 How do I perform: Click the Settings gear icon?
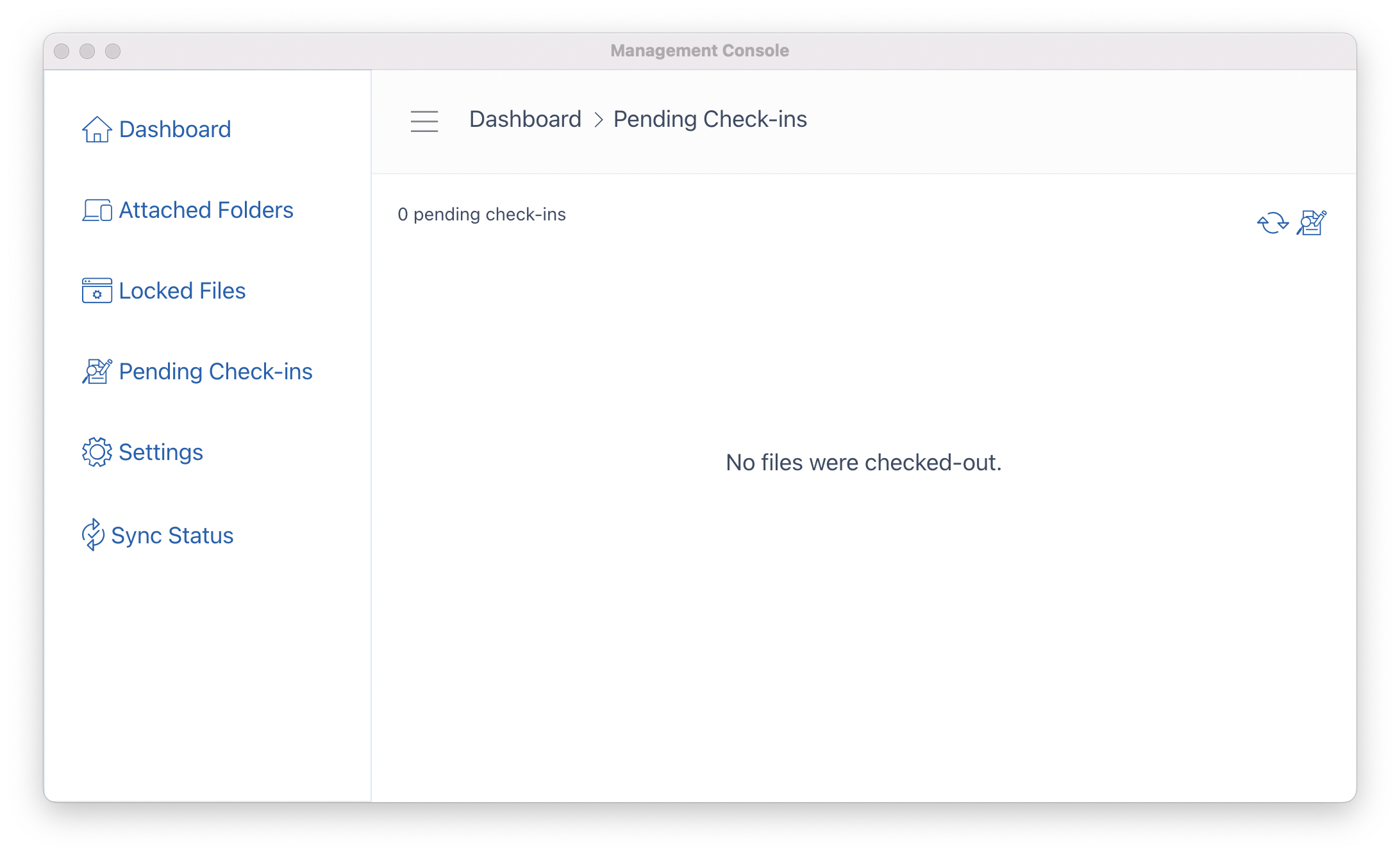point(97,452)
